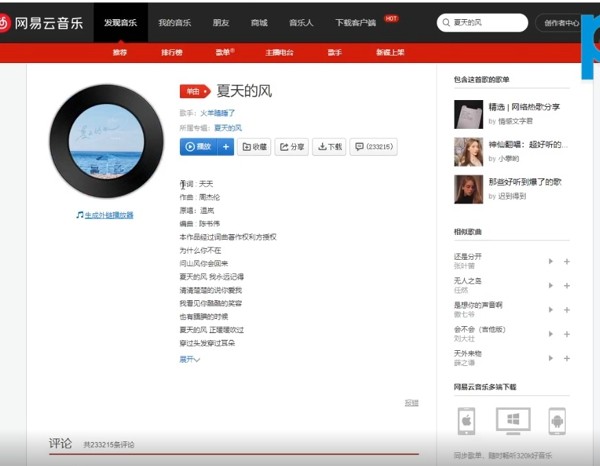Add 还是分开 to the play queue
The image size is (600, 466).
[567, 261]
